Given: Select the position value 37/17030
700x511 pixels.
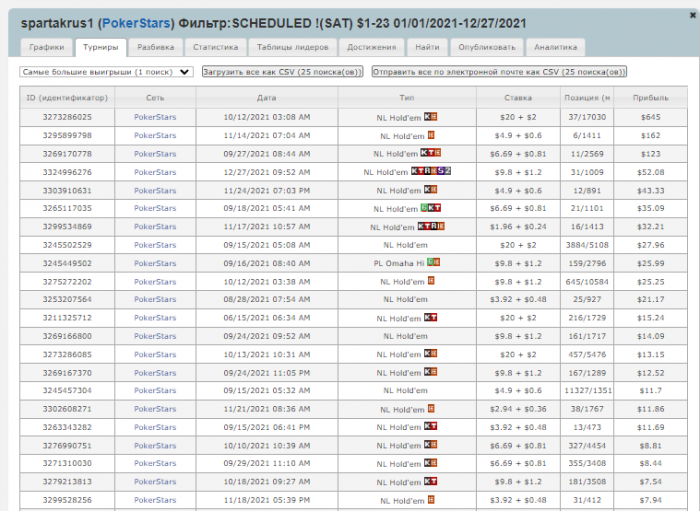Looking at the screenshot, I should [587, 117].
